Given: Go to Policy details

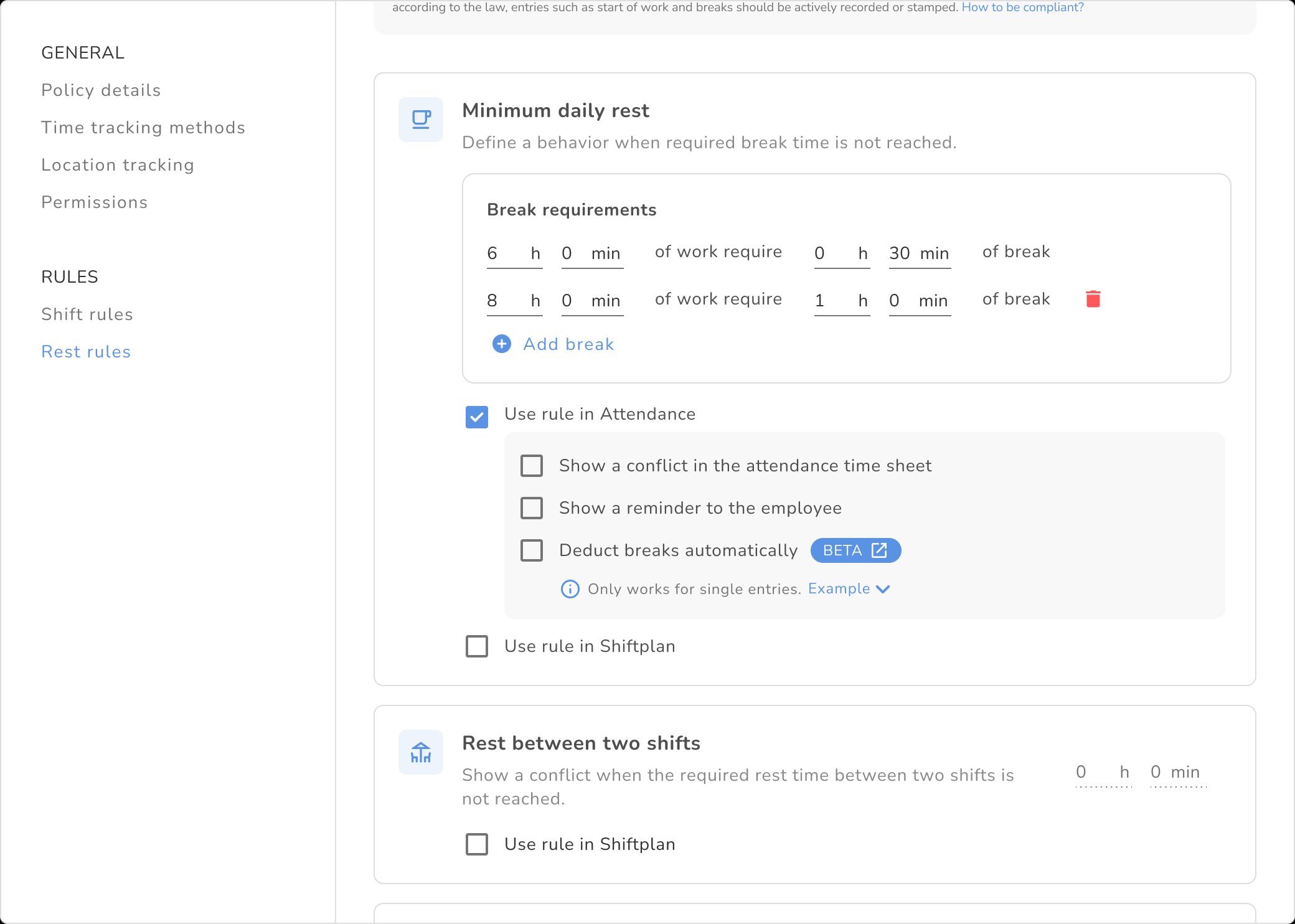Looking at the screenshot, I should tap(101, 90).
